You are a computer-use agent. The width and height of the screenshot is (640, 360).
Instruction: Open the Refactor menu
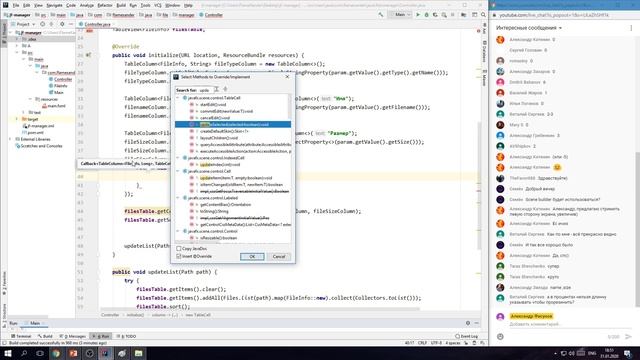pyautogui.click(x=104, y=5)
